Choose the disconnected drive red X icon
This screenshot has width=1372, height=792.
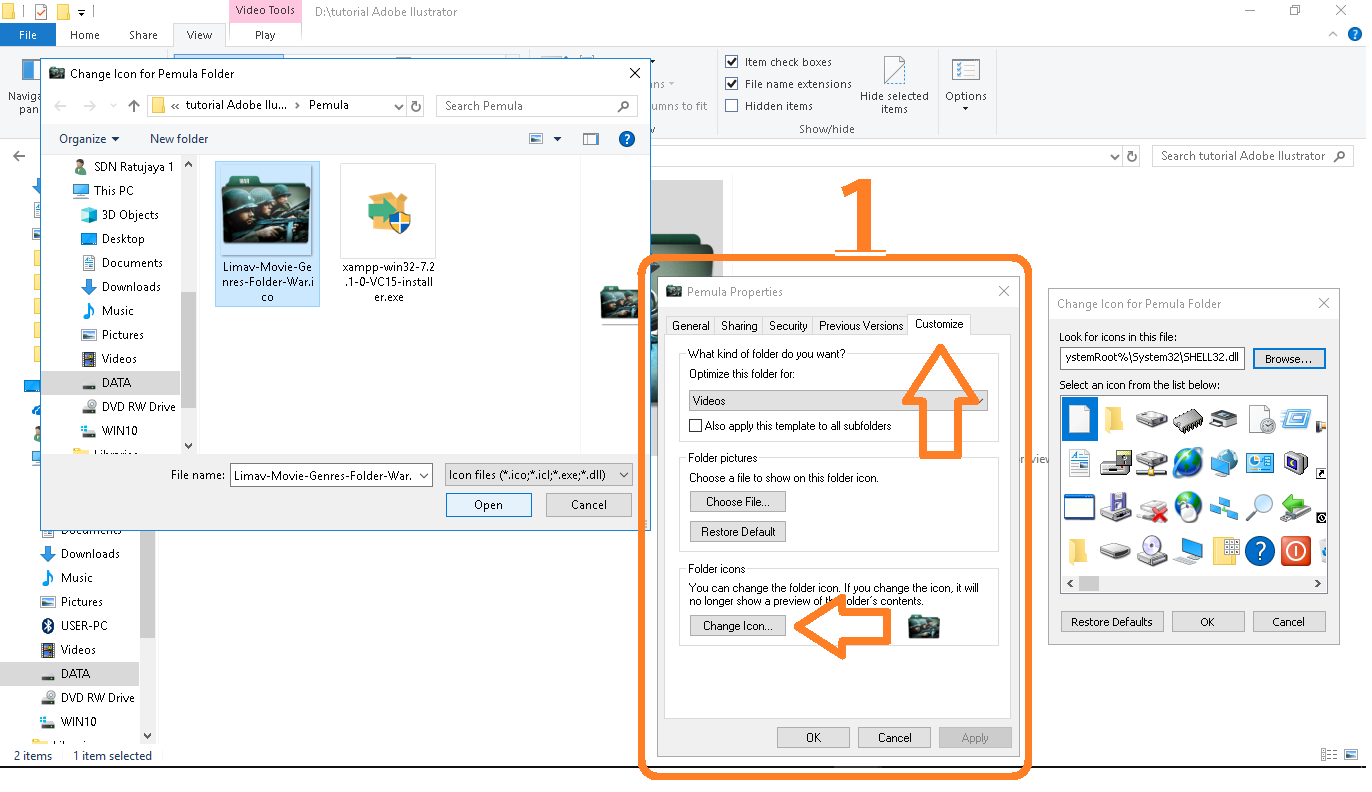click(1151, 508)
